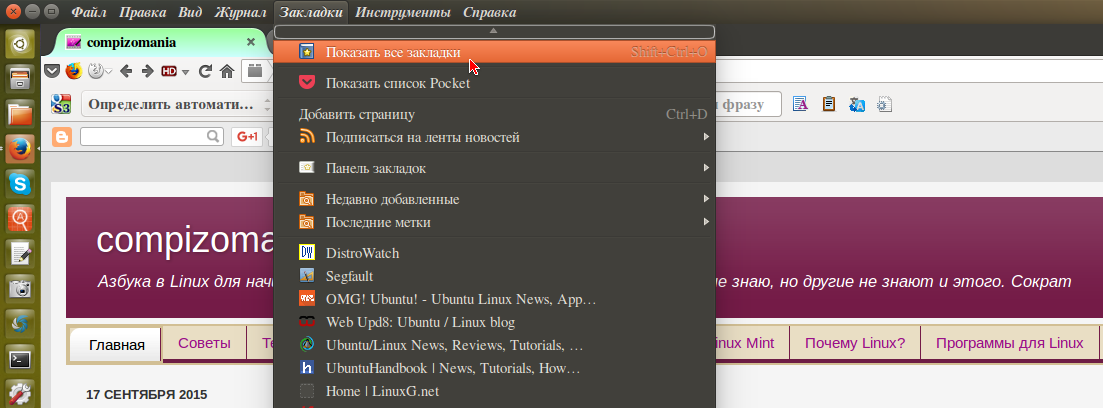Viewport: 1103px width, 408px height.
Task: Go to the home page
Action: [x=227, y=70]
